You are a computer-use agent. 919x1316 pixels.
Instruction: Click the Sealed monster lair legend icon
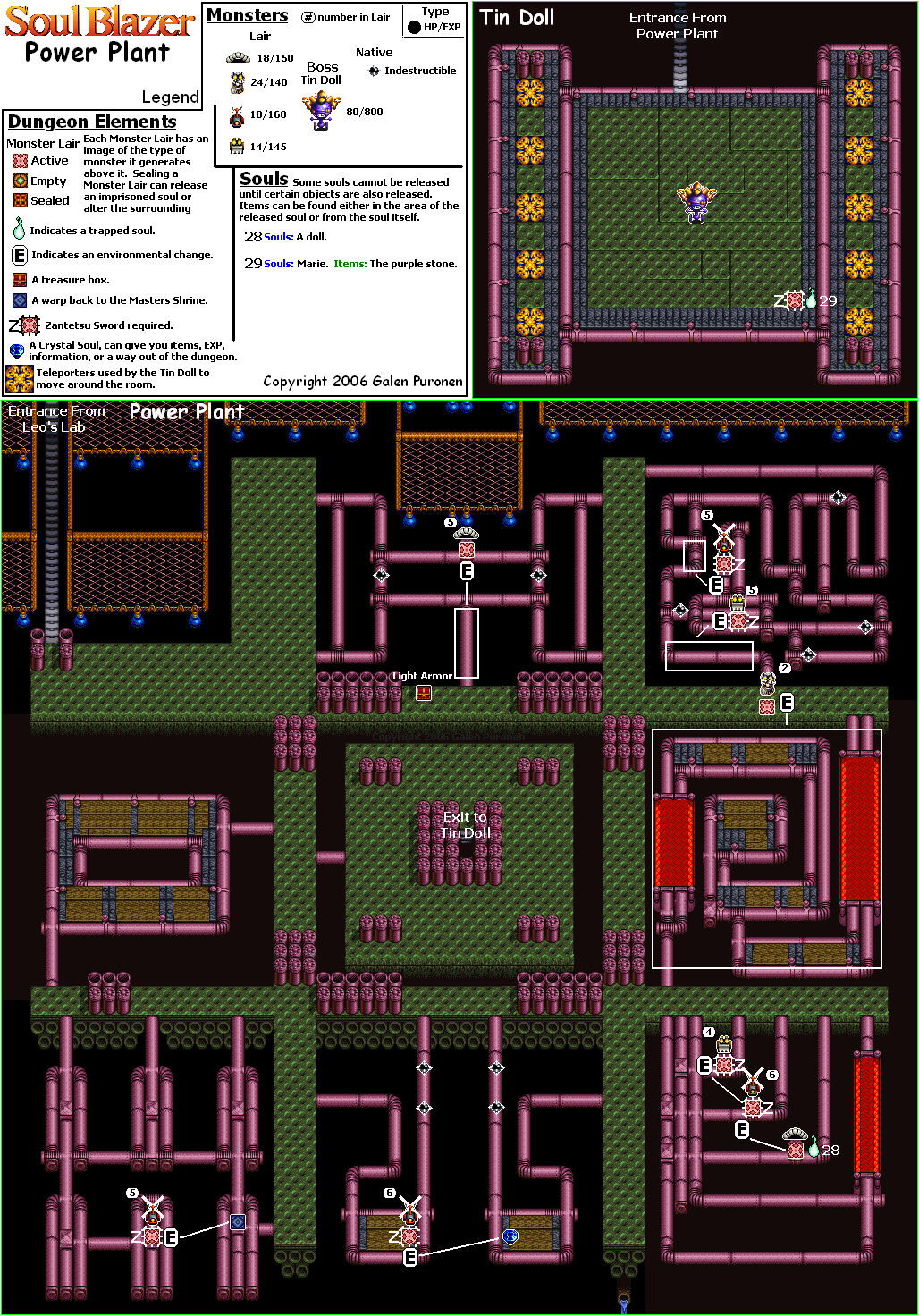click(x=21, y=200)
